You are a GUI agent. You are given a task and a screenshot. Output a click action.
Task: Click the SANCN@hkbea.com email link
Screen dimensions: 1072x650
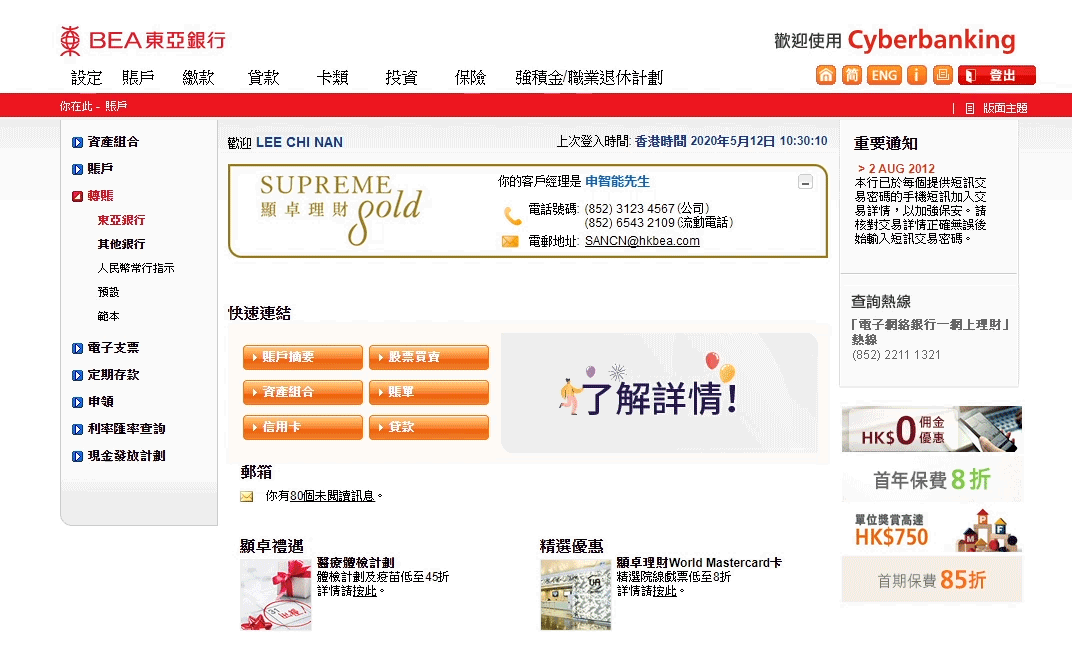click(x=642, y=241)
